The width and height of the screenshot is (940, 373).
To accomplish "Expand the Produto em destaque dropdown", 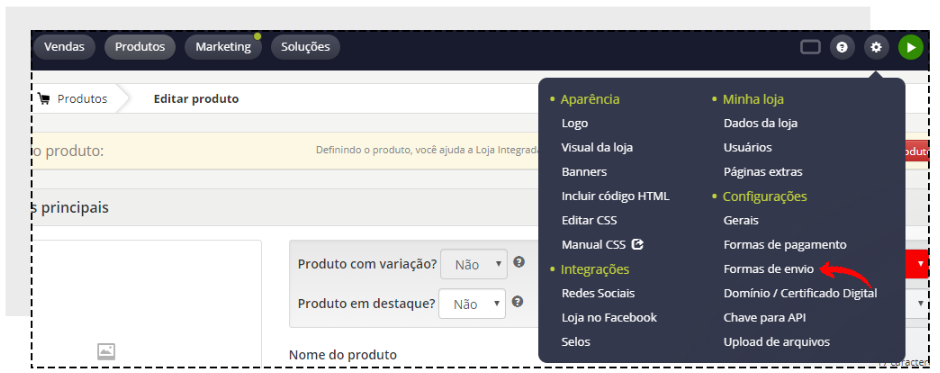I will (x=472, y=304).
